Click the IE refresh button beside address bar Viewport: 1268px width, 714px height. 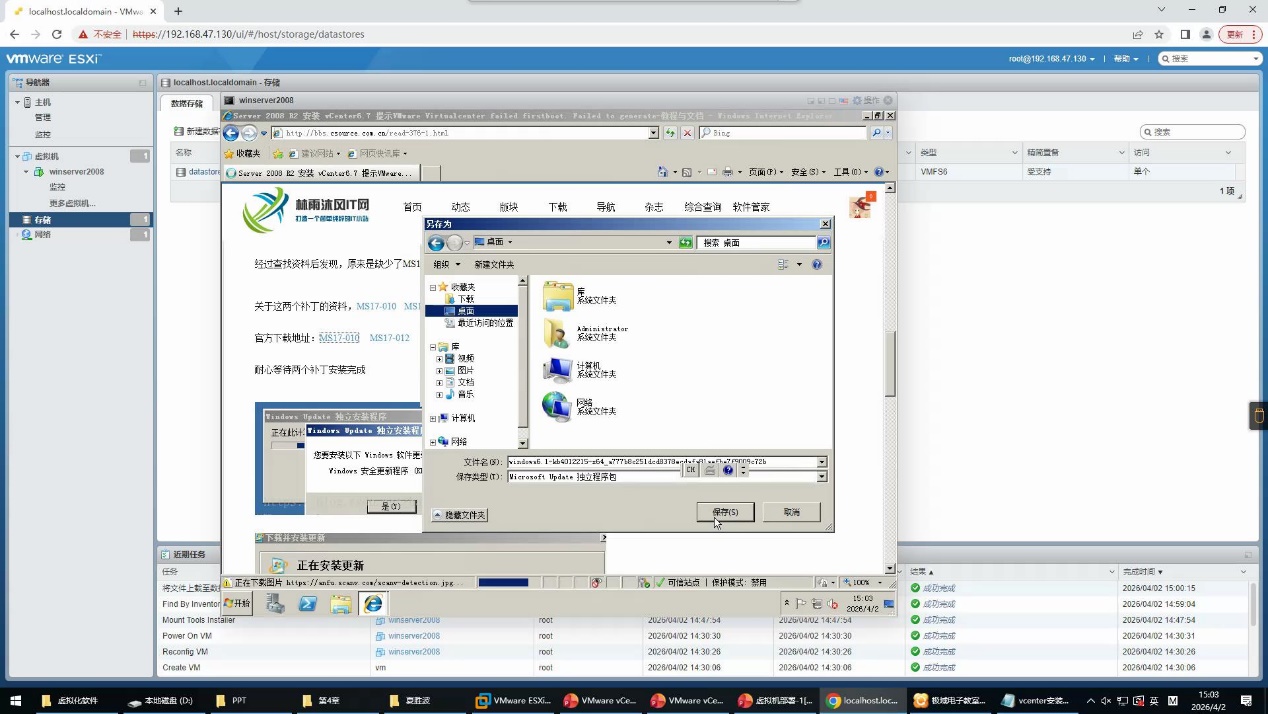(x=671, y=133)
